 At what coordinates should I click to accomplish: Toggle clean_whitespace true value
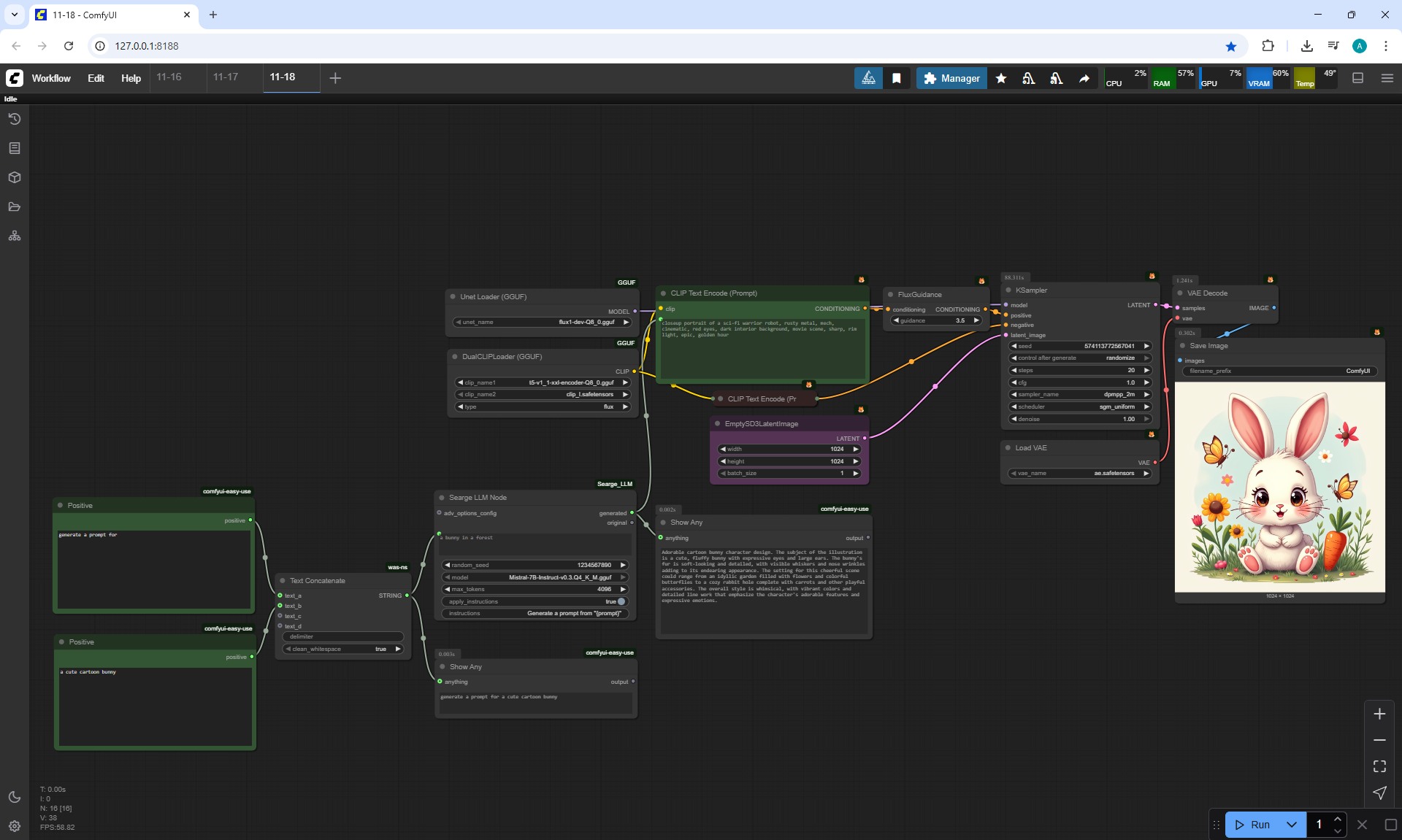380,649
